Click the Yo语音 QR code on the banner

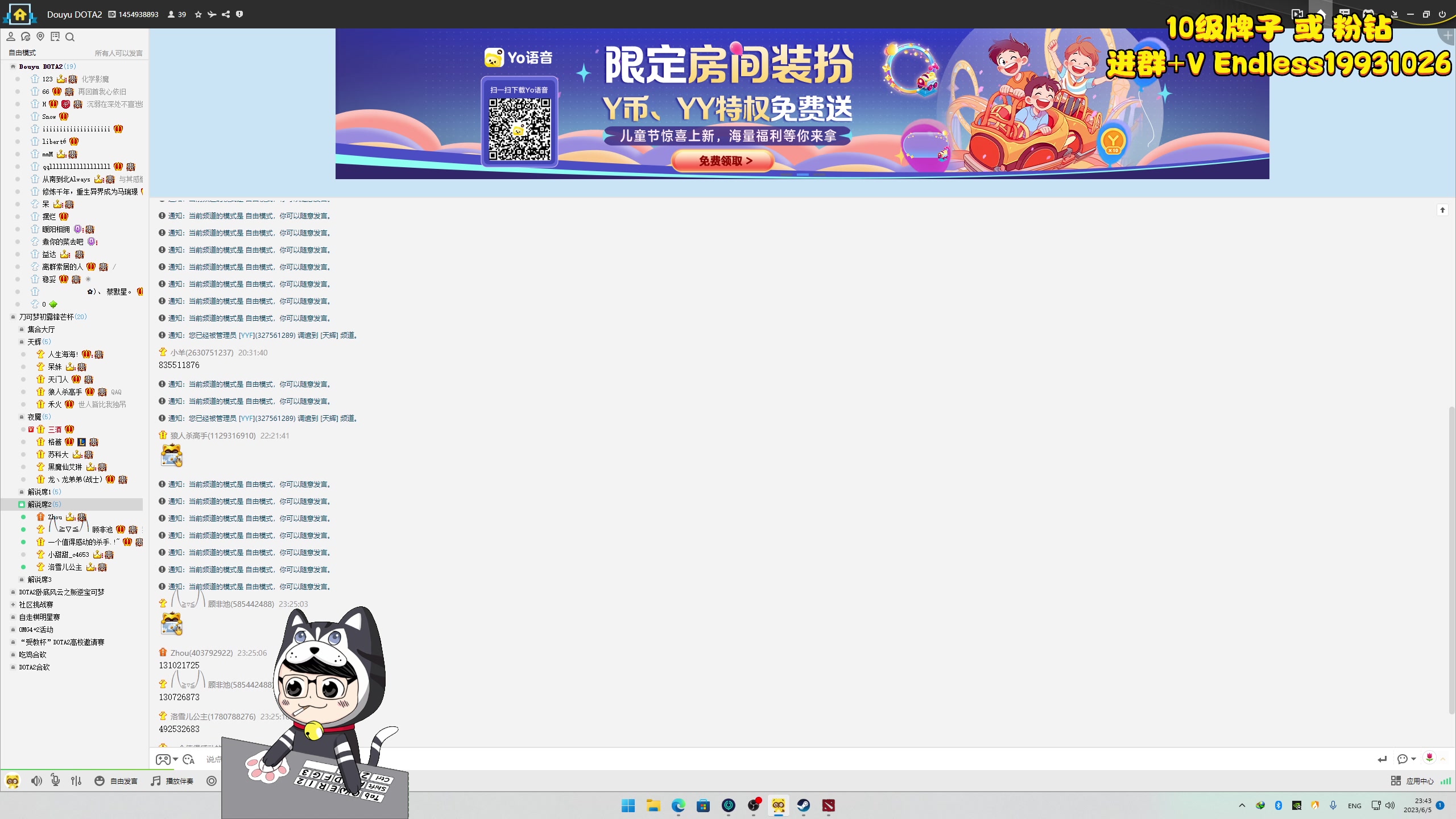(x=520, y=129)
